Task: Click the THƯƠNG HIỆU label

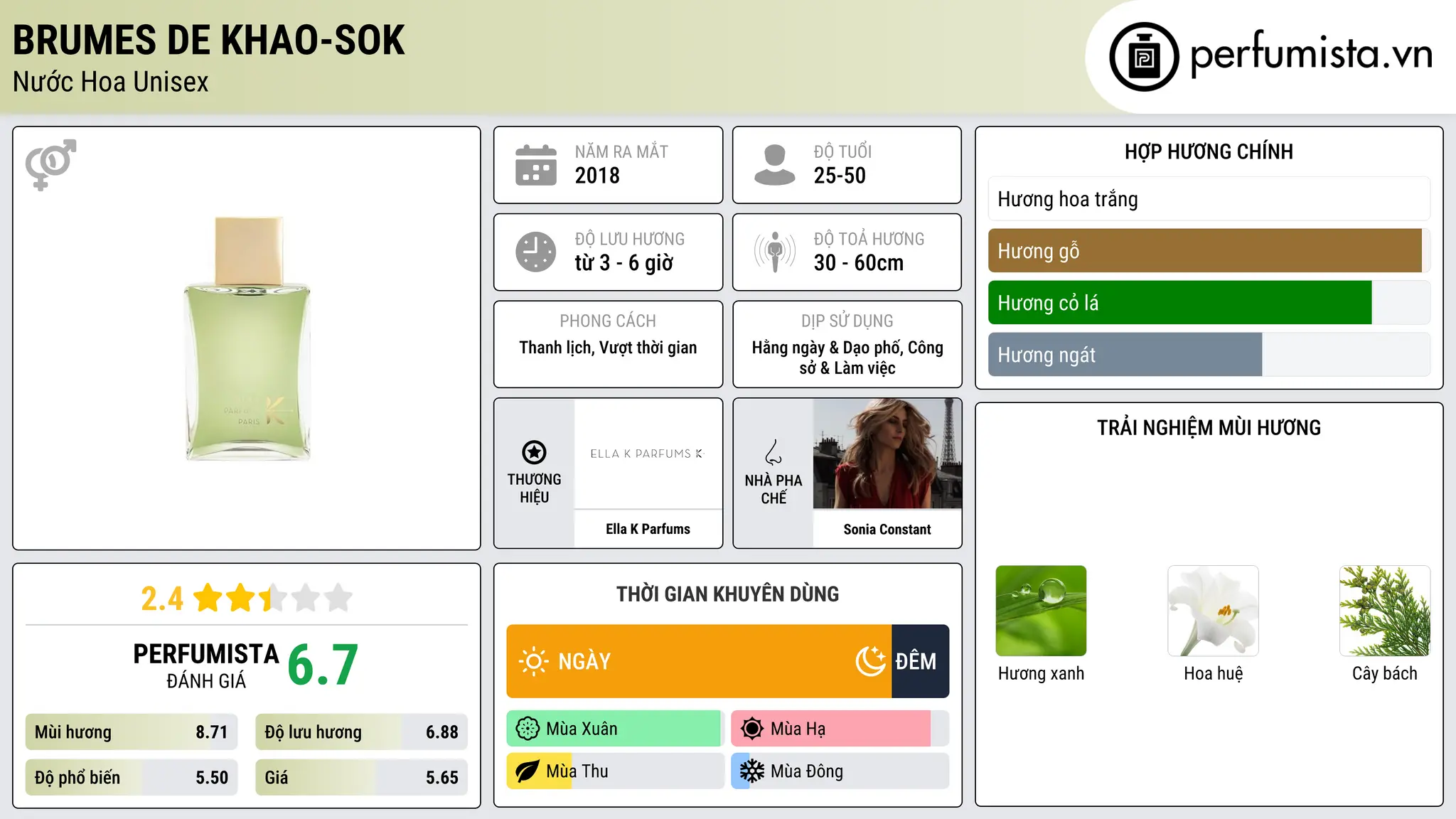Action: point(534,488)
